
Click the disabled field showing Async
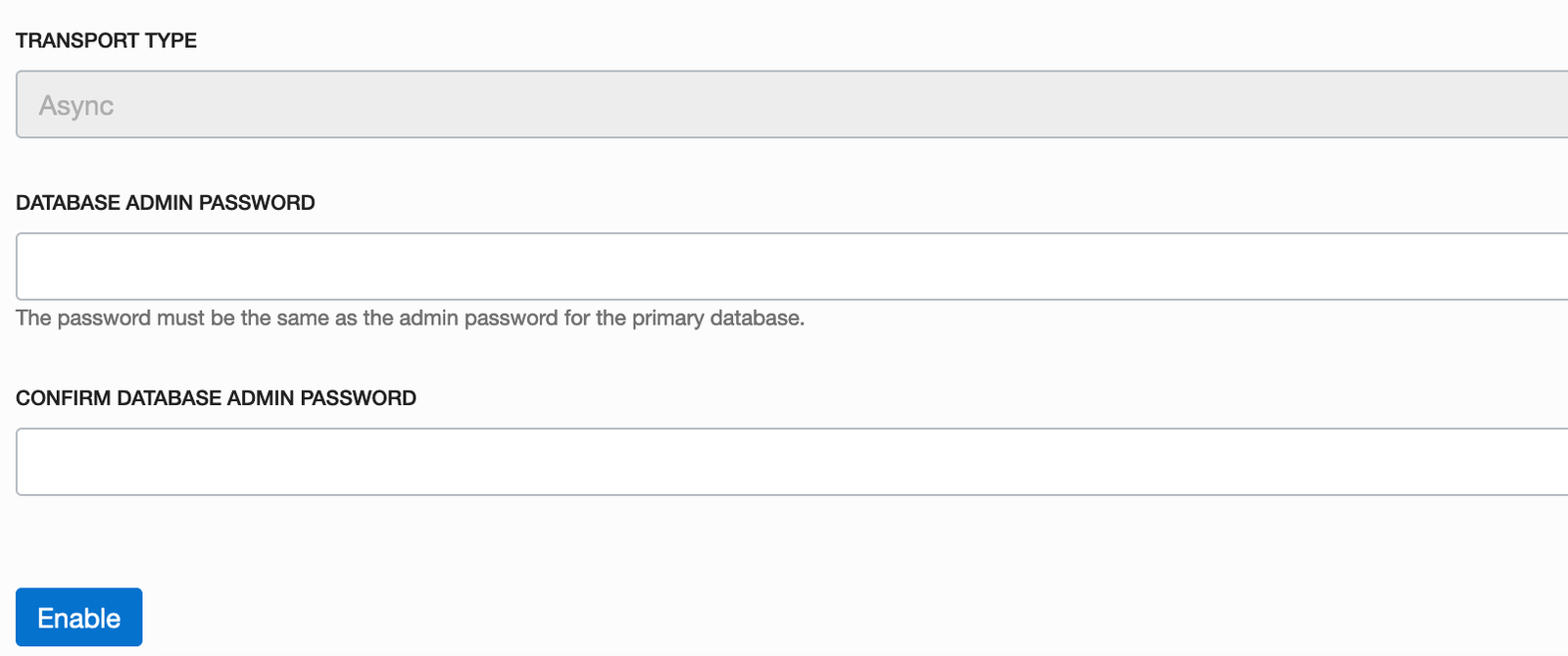pyautogui.click(x=784, y=105)
